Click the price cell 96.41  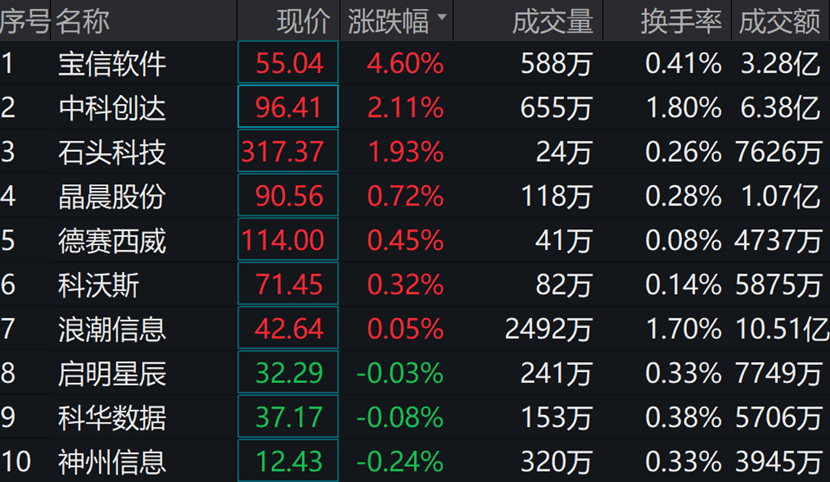(288, 106)
